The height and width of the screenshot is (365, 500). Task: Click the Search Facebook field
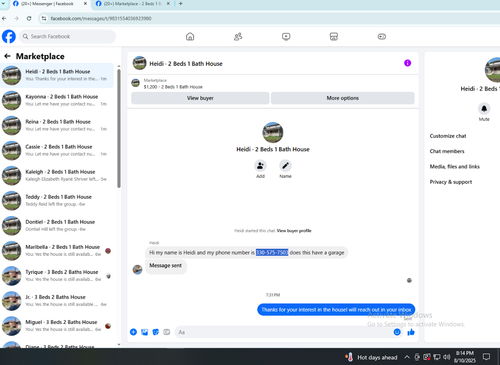(x=67, y=36)
